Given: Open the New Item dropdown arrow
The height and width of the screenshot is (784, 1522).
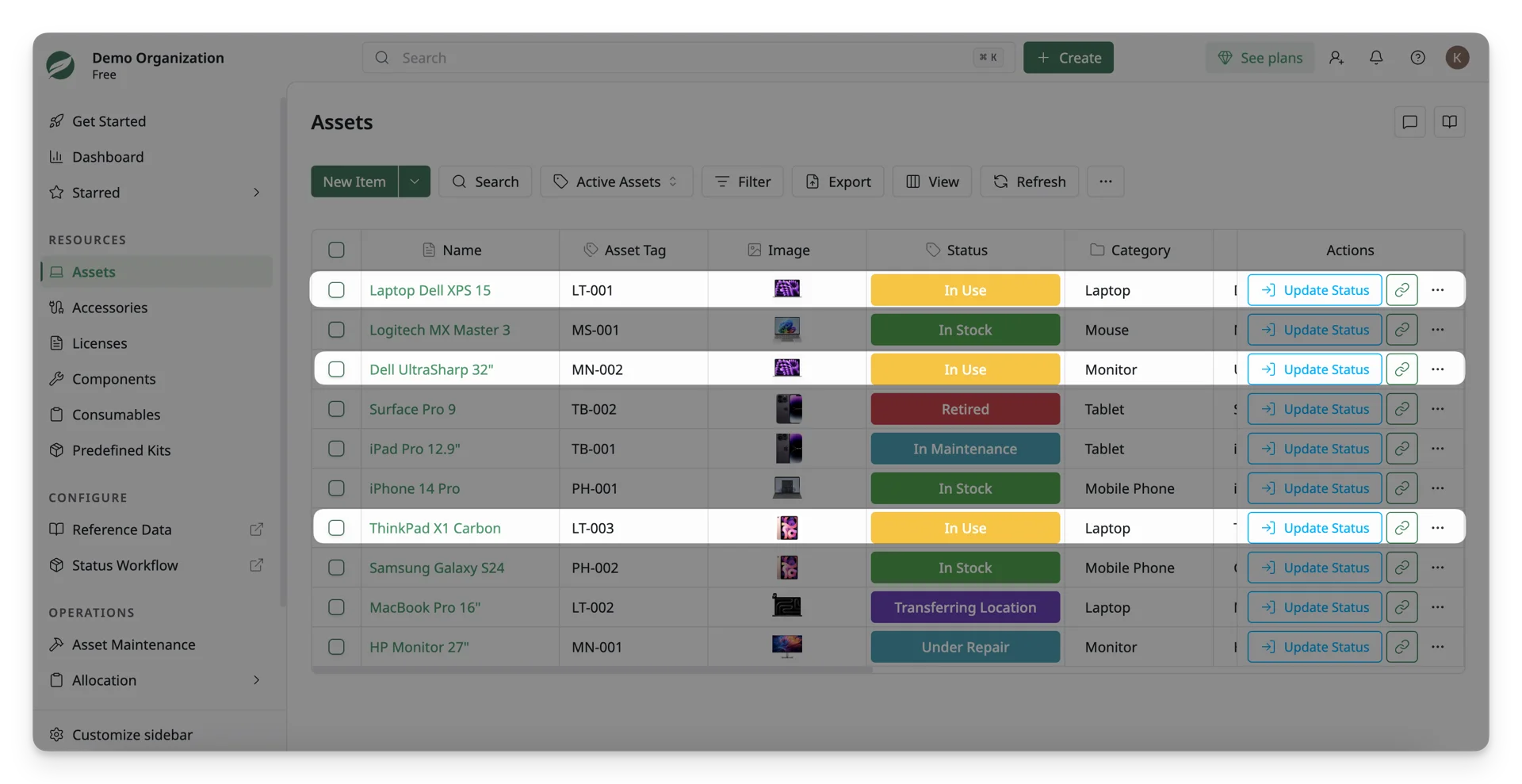Looking at the screenshot, I should click(x=414, y=182).
